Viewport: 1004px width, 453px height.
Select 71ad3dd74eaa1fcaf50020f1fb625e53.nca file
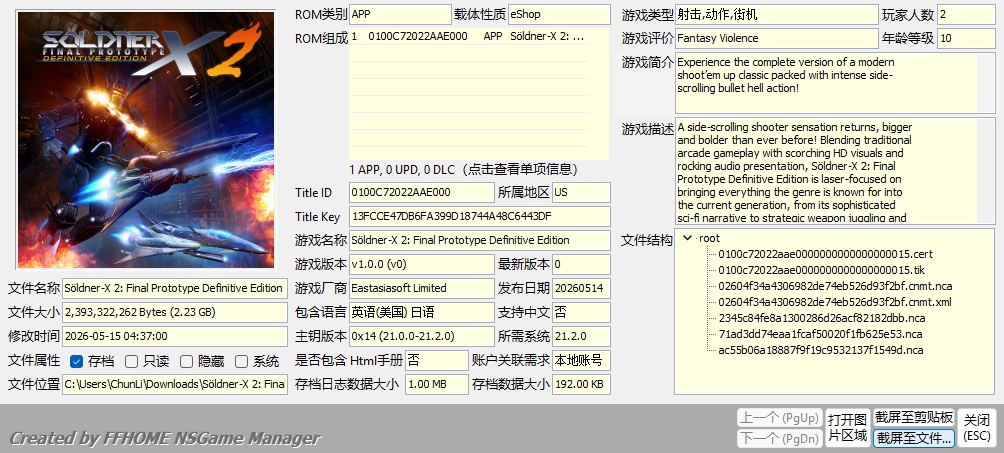point(820,334)
